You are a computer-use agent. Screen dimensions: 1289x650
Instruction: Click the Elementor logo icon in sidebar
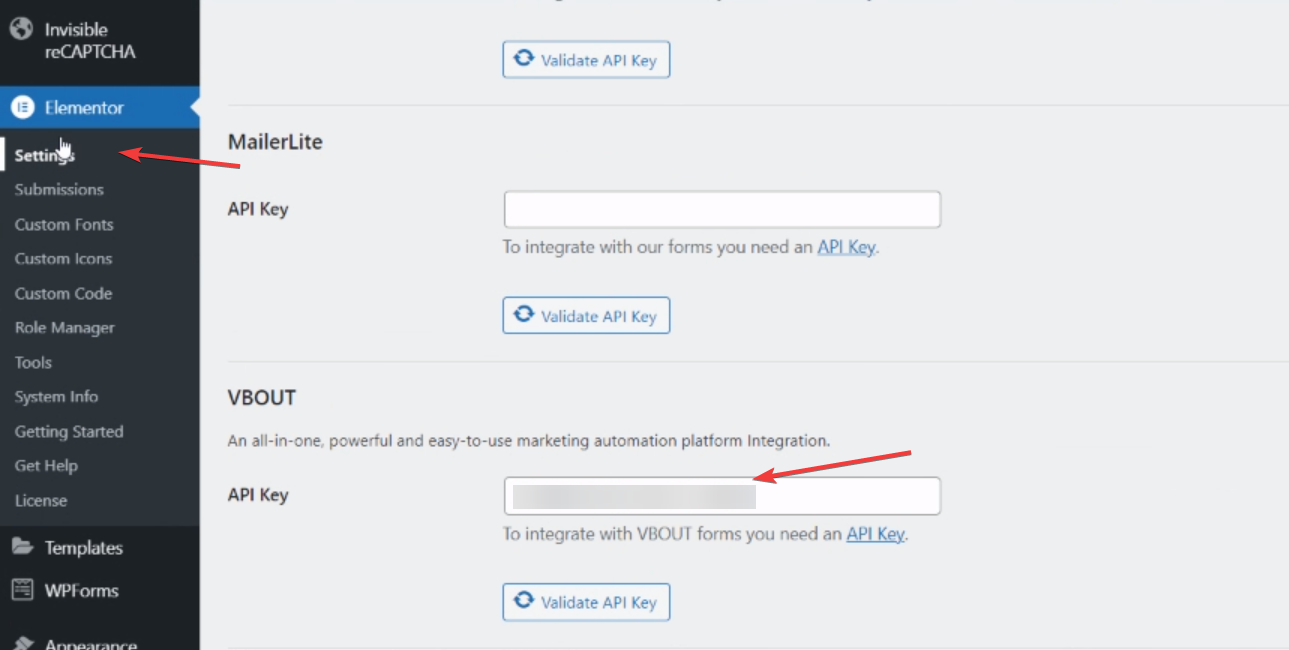tap(22, 108)
